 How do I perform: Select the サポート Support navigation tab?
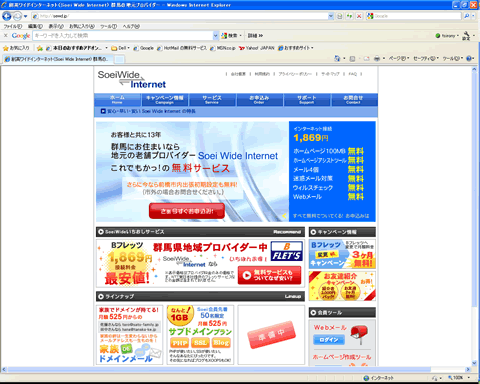tap(307, 100)
